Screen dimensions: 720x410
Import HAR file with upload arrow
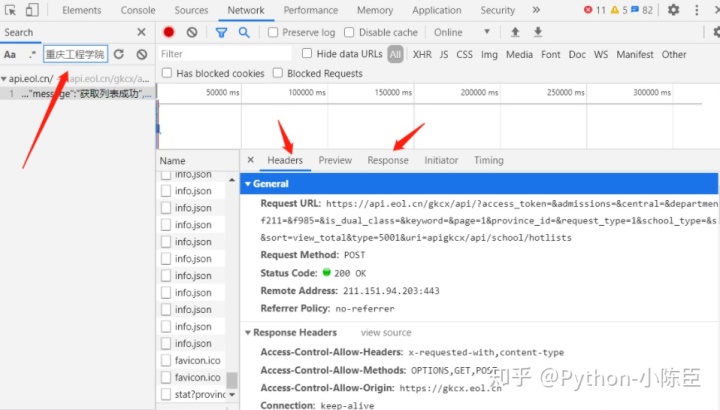tap(515, 32)
